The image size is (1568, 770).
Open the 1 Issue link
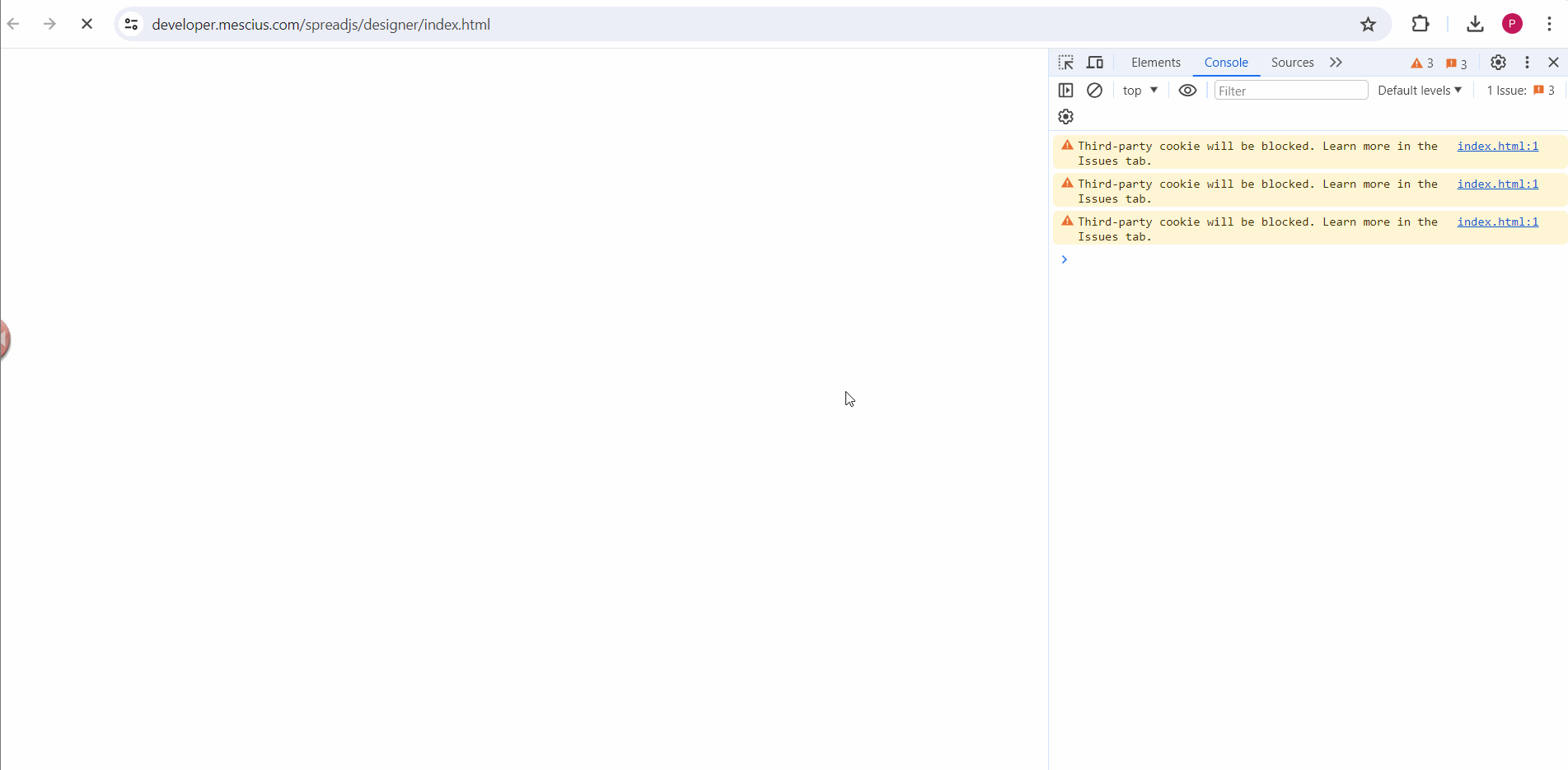pyautogui.click(x=1520, y=91)
